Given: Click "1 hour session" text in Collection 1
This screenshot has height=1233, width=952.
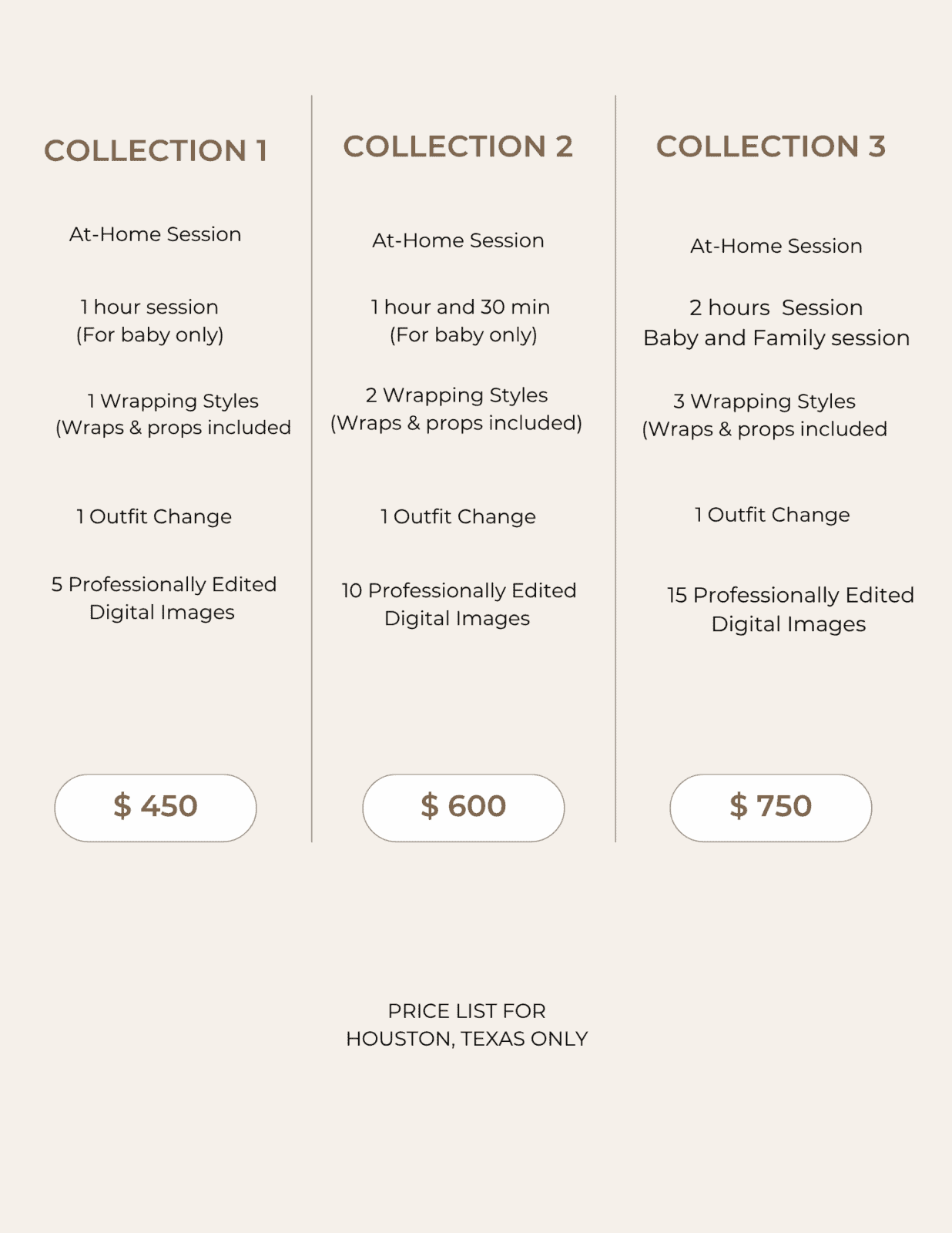Looking at the screenshot, I should pos(149,307).
